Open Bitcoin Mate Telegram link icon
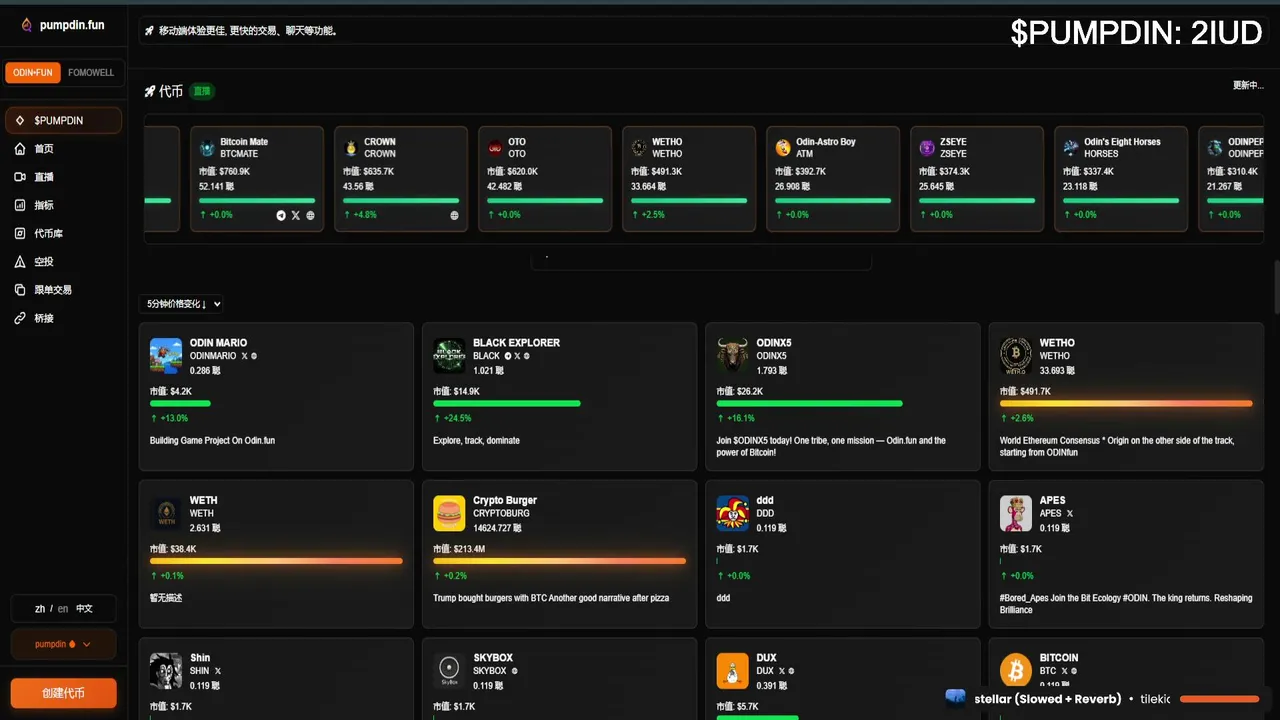 tap(281, 215)
